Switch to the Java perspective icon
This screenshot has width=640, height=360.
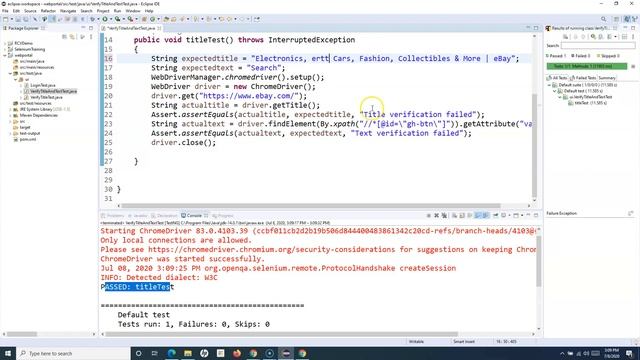(x=627, y=19)
